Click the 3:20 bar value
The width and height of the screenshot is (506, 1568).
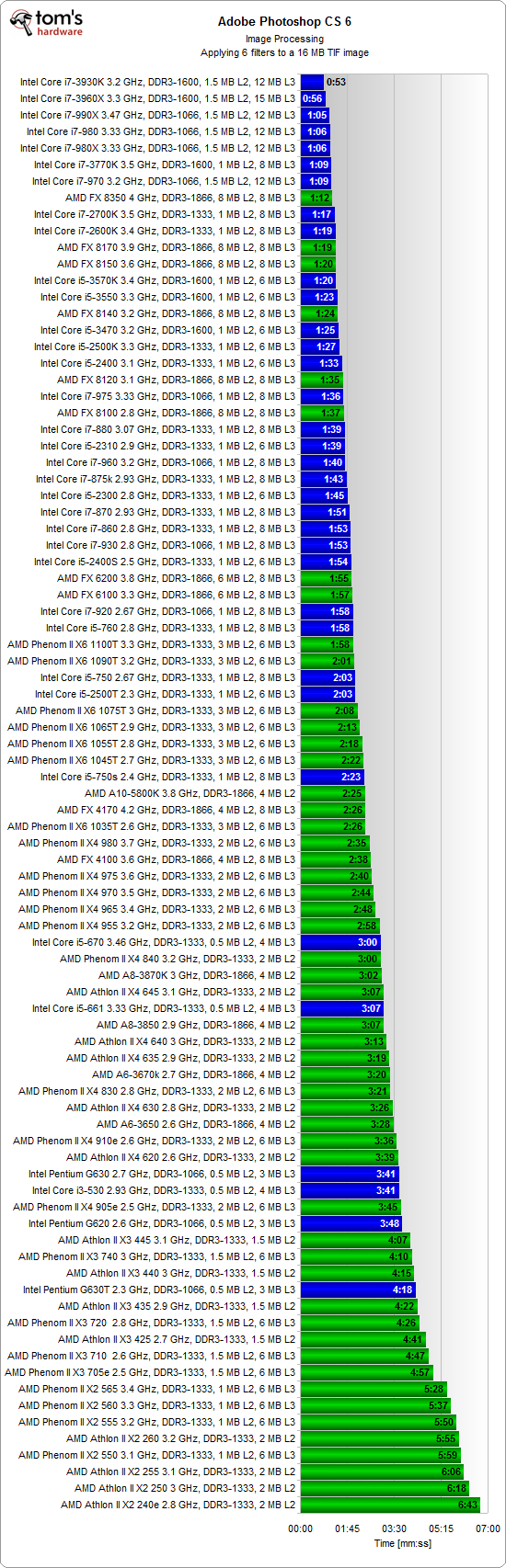[x=376, y=1074]
